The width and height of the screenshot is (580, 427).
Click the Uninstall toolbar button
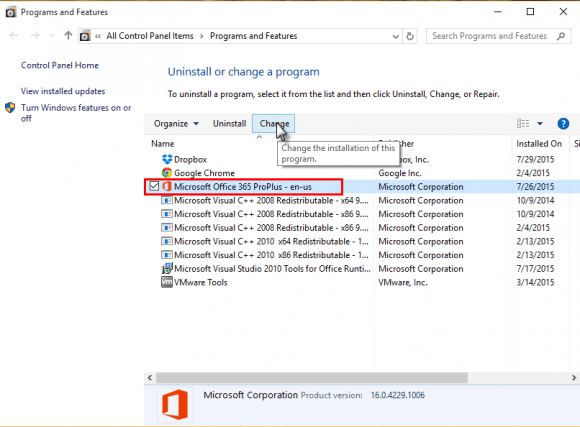click(229, 124)
